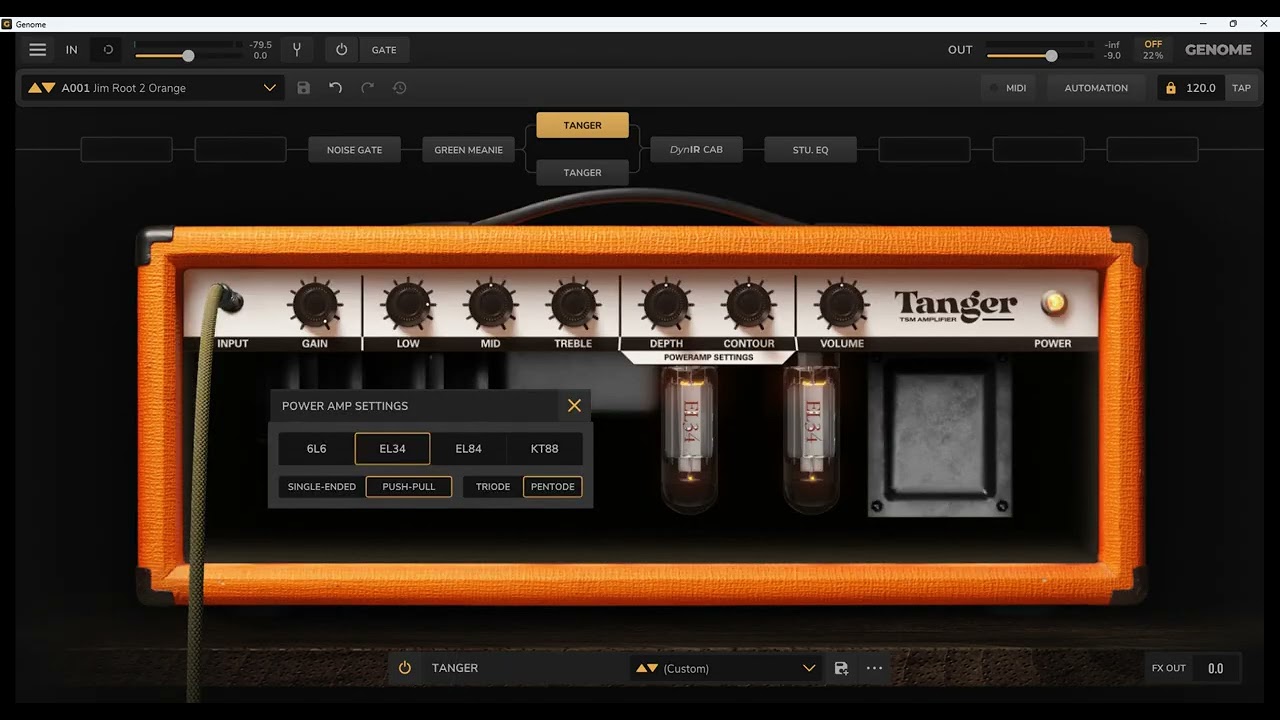The image size is (1280, 720).
Task: Select the EL34 tube type
Action: [x=392, y=449]
